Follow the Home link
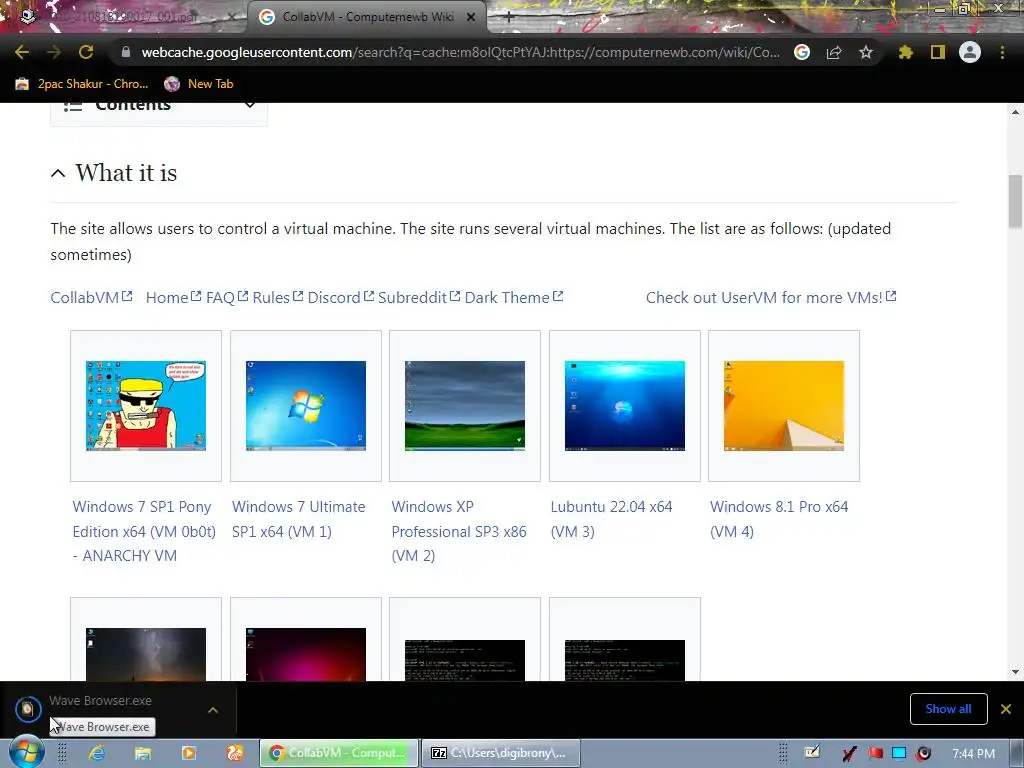This screenshot has height=768, width=1024. click(x=173, y=297)
